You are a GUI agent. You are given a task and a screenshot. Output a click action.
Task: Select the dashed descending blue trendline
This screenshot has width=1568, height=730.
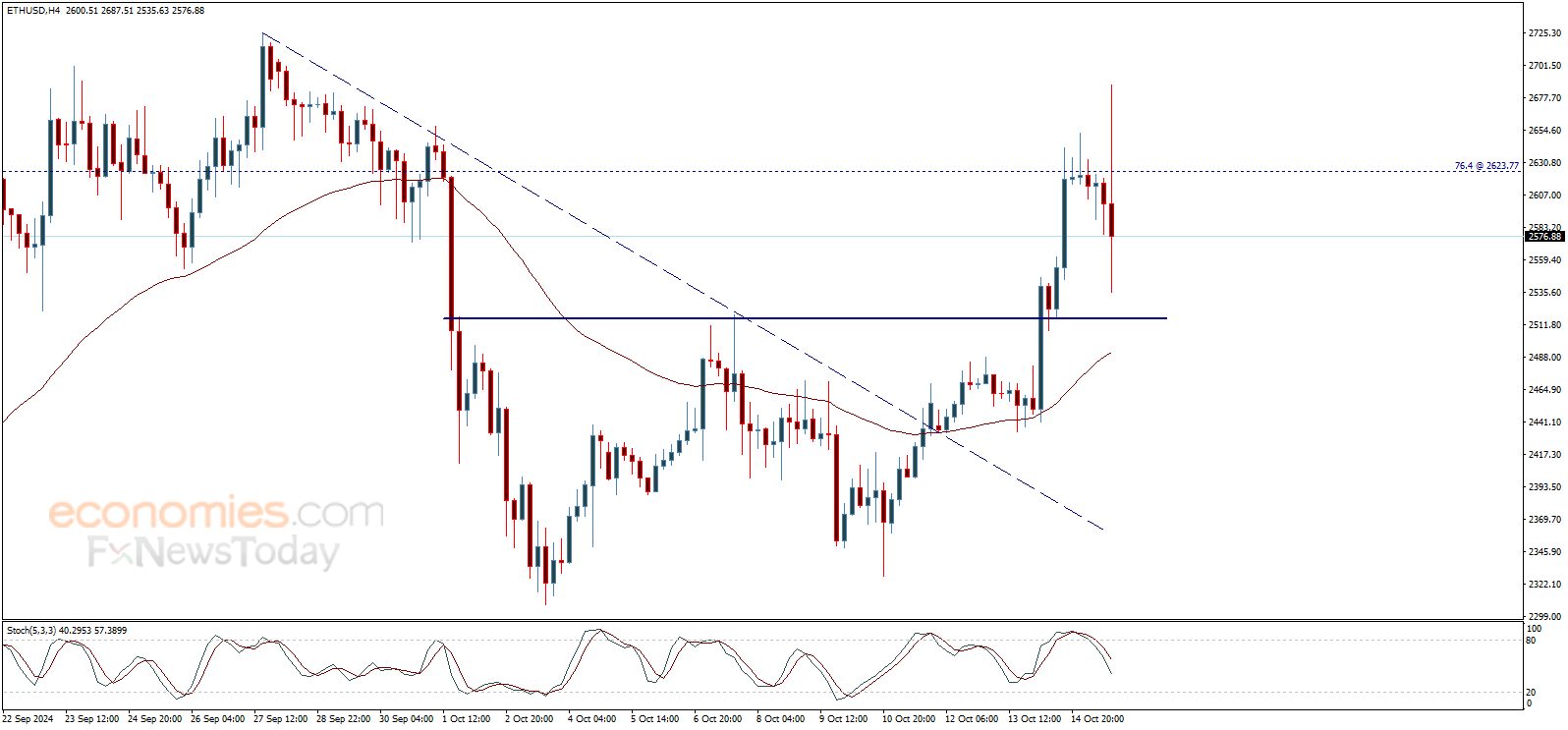(x=682, y=281)
